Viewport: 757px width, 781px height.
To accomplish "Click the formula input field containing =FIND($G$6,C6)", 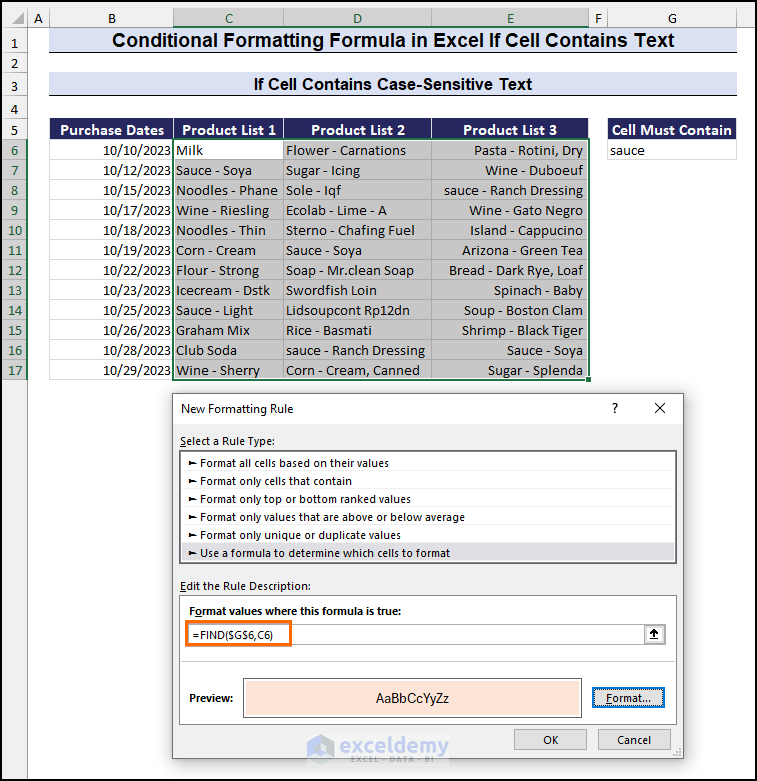I will (x=416, y=635).
